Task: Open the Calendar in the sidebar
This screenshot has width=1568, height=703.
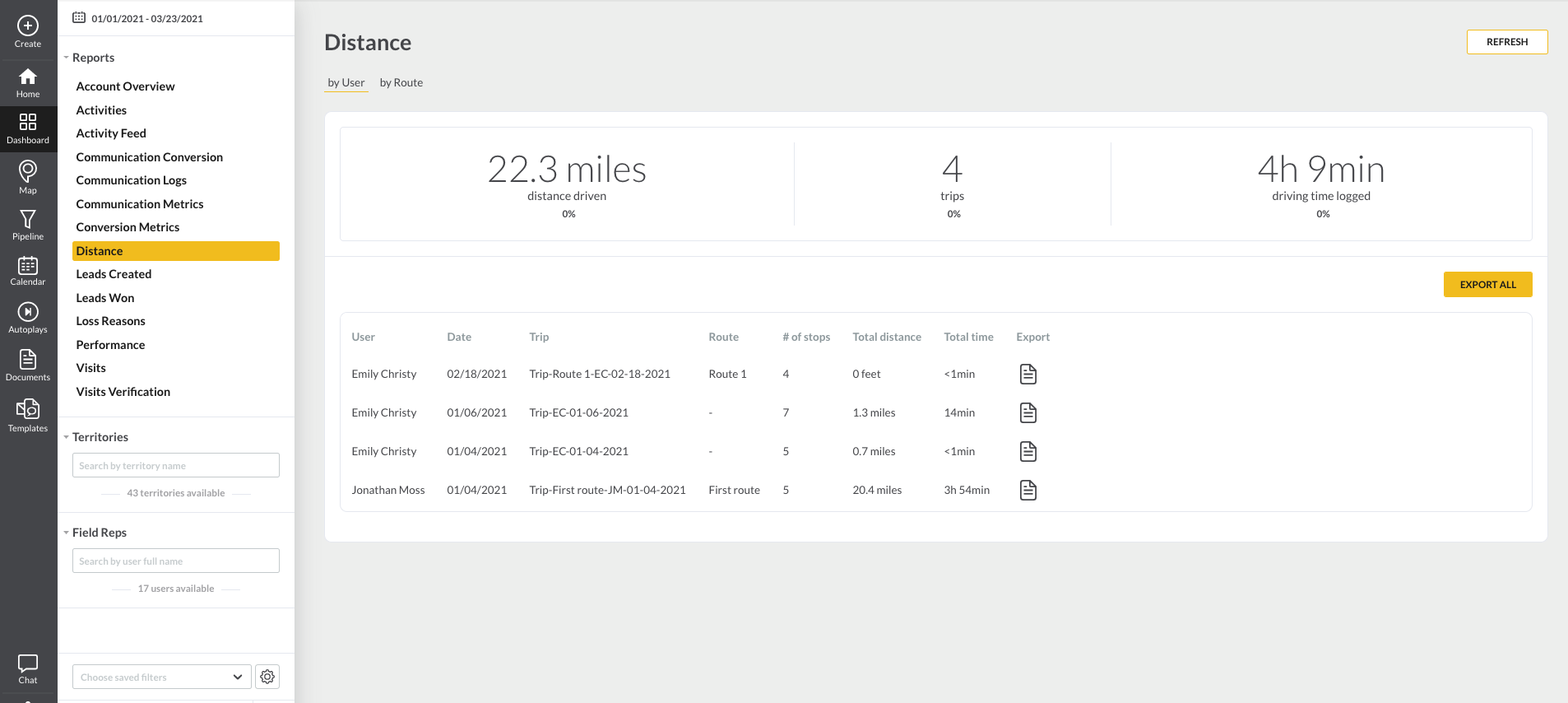Action: click(x=28, y=266)
